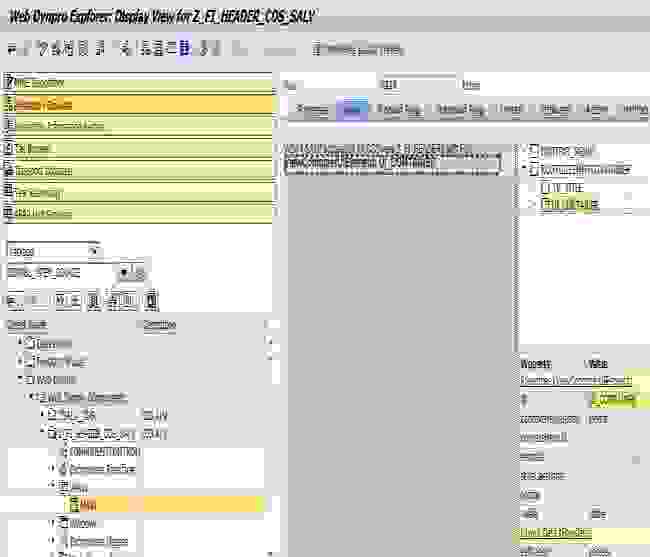Select the highlighted Repository Browser entry

click(x=140, y=105)
